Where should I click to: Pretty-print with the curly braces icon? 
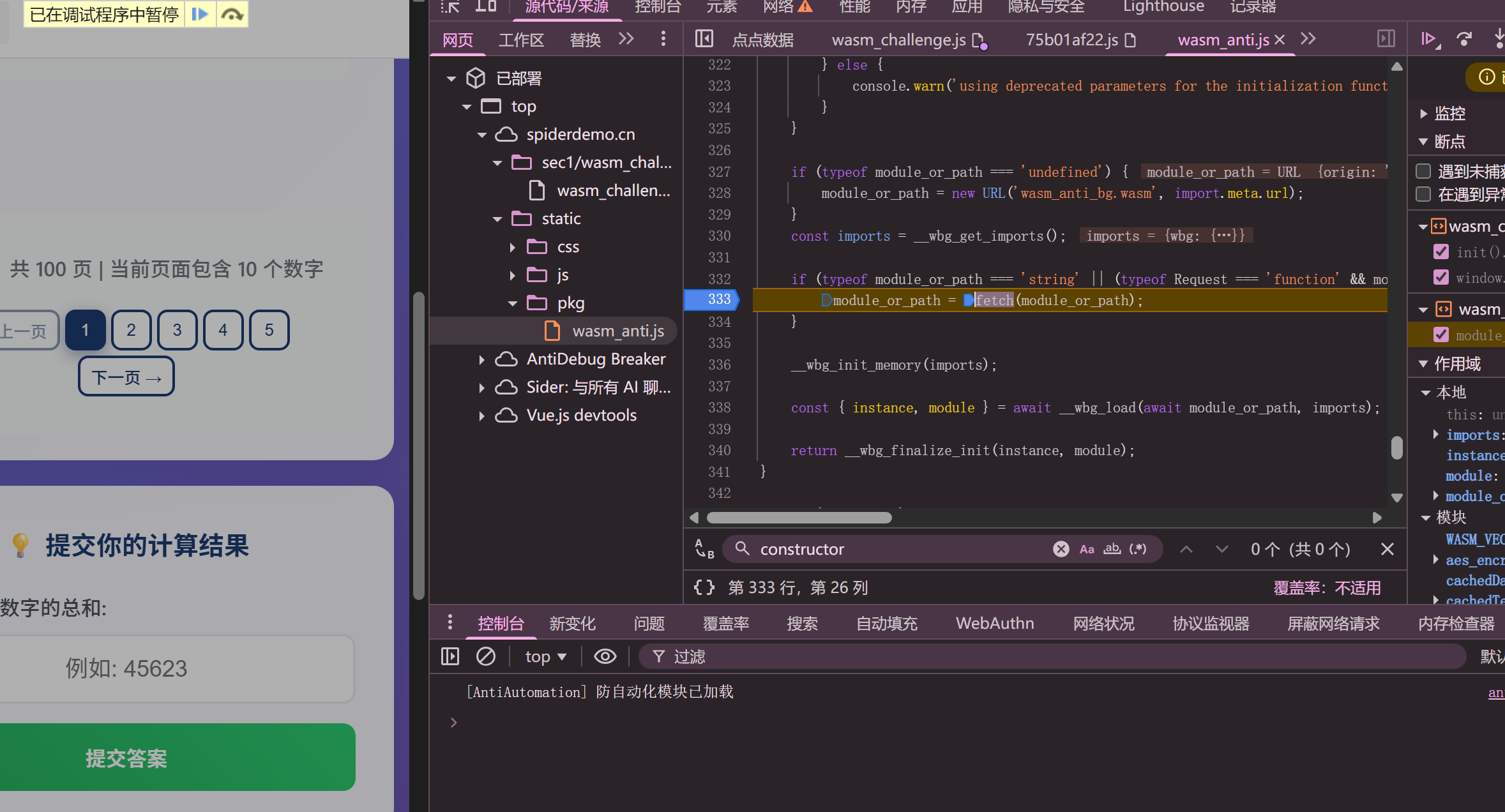click(x=704, y=587)
